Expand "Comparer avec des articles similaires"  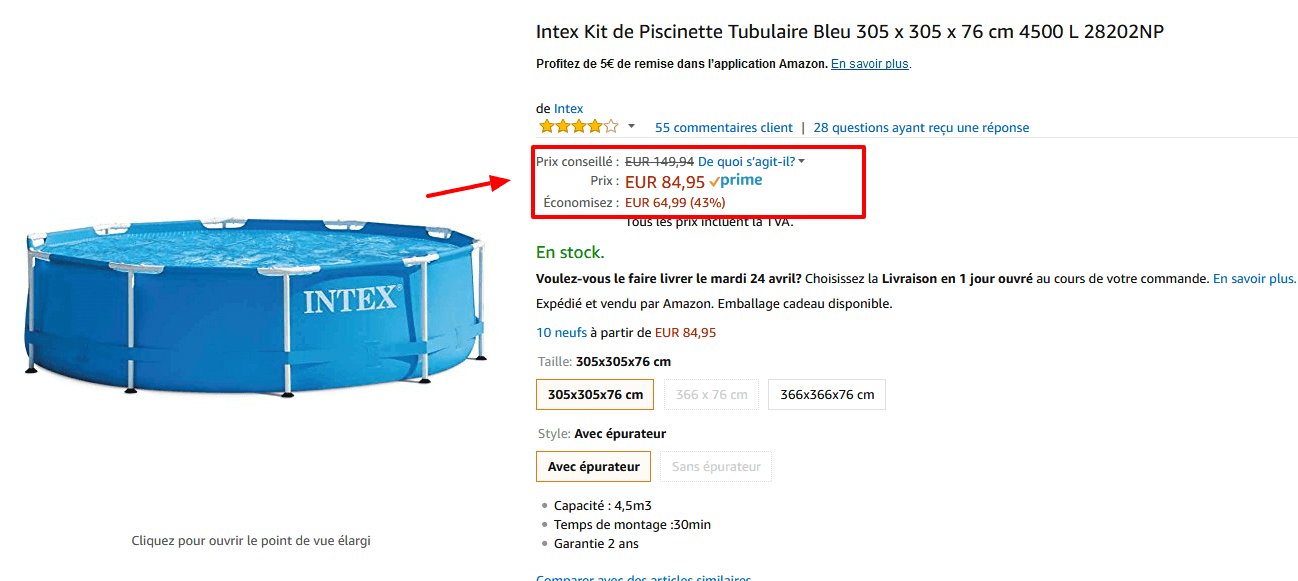[643, 578]
